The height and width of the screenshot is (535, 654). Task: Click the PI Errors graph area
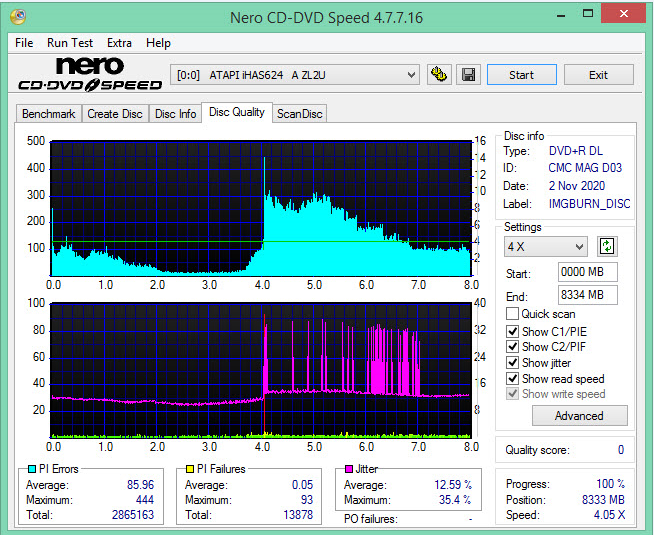pos(261,208)
